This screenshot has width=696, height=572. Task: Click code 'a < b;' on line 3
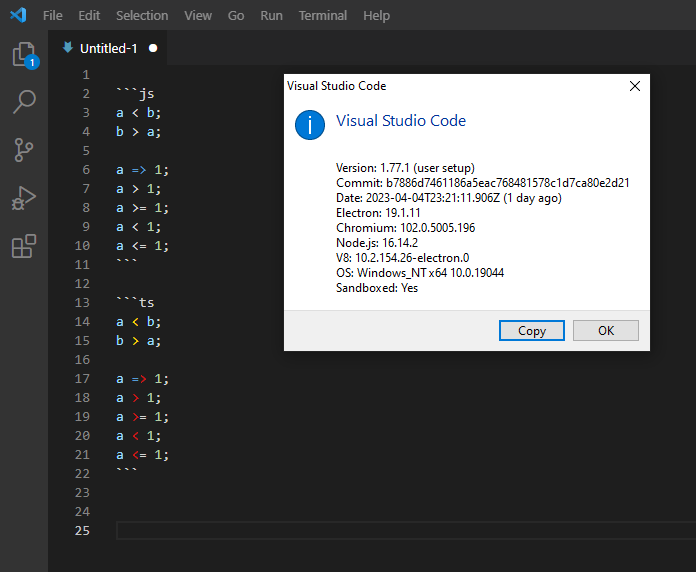point(138,113)
